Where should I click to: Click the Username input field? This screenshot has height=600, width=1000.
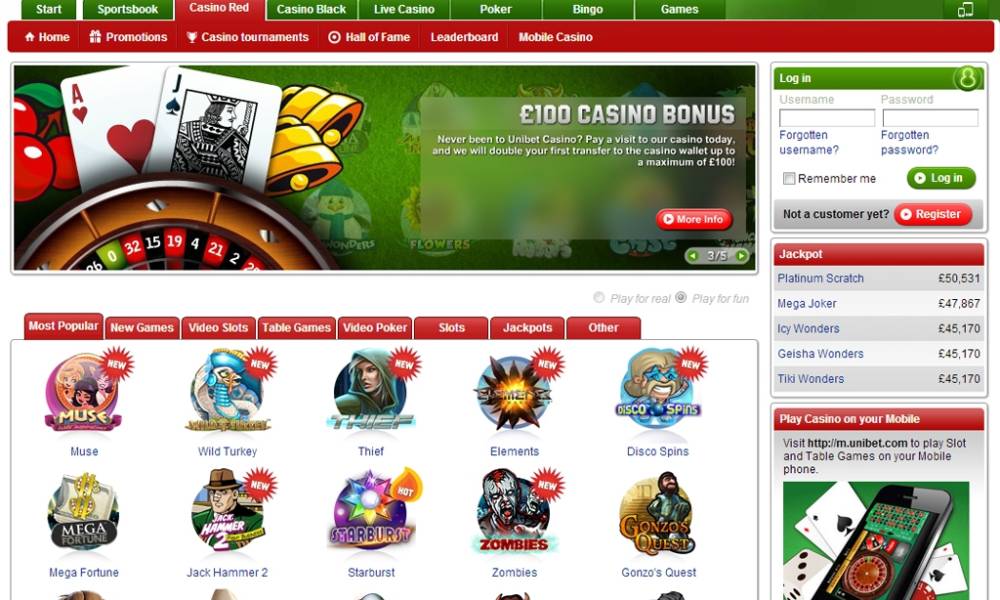(x=827, y=118)
